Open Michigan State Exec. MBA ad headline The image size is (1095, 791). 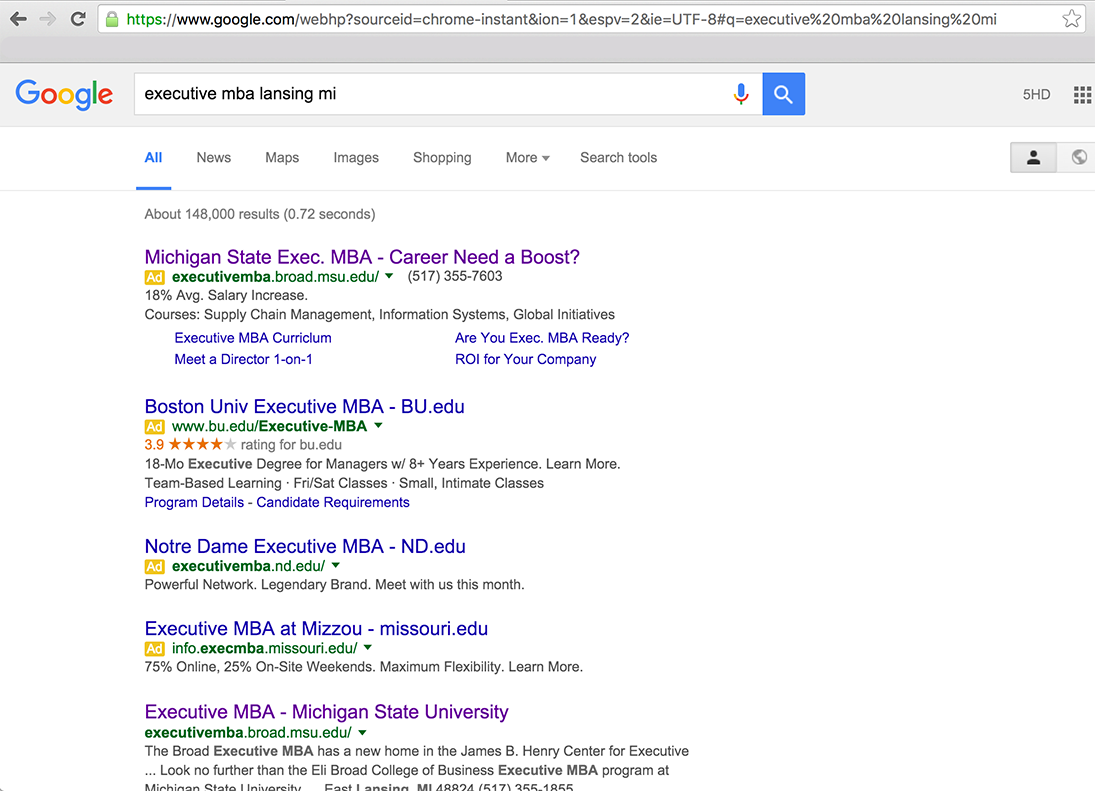362,257
